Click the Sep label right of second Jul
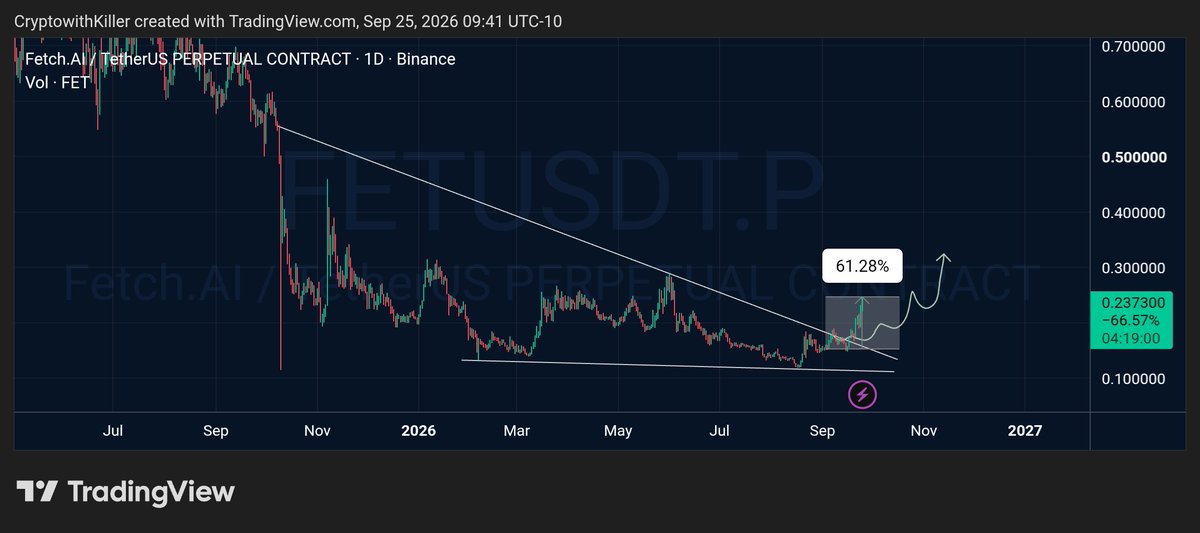Screen dimensions: 1200x533 click(x=822, y=431)
